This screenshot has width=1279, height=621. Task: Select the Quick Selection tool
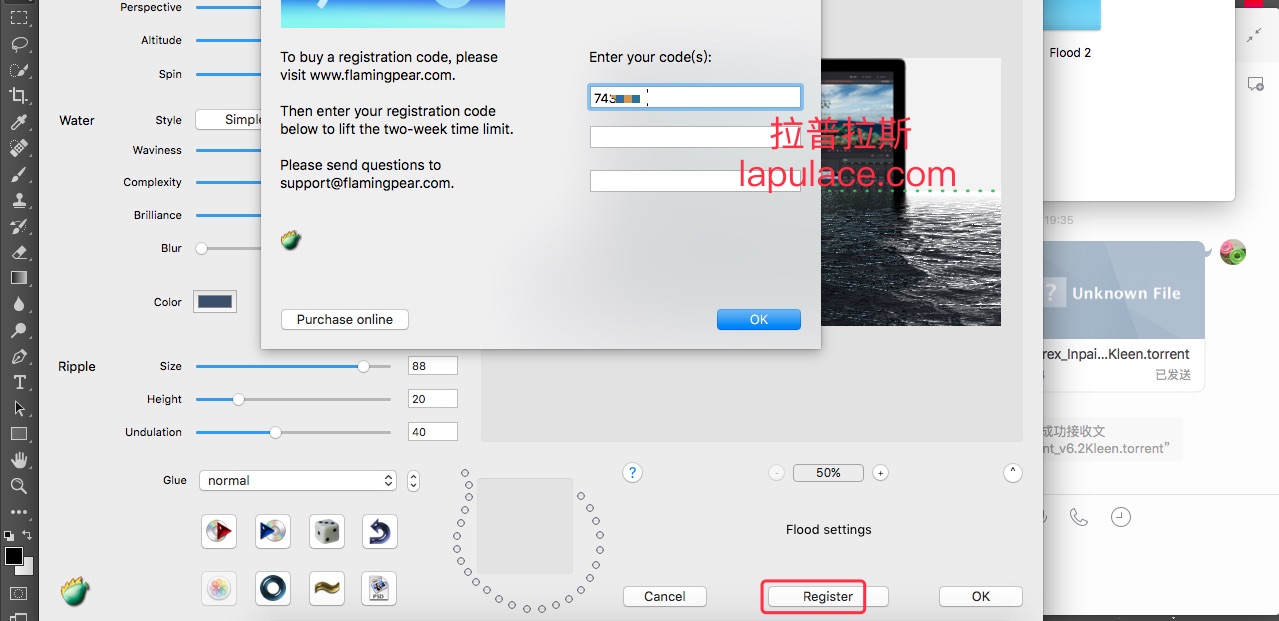coord(19,70)
